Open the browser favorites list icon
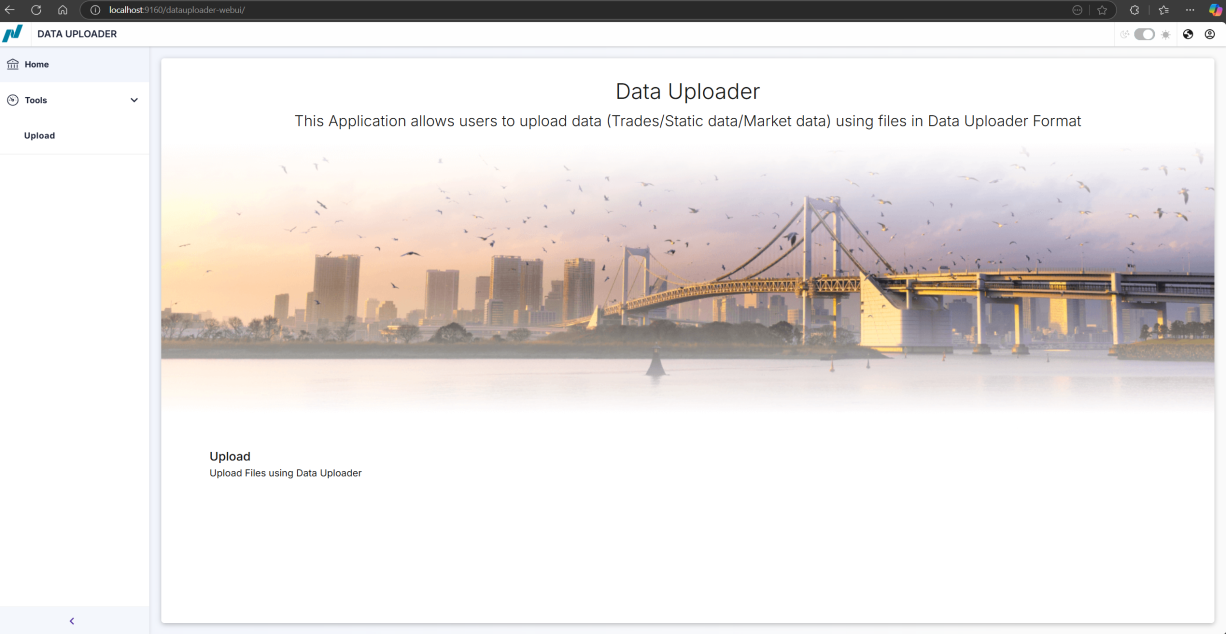The image size is (1226, 634). click(x=1163, y=10)
